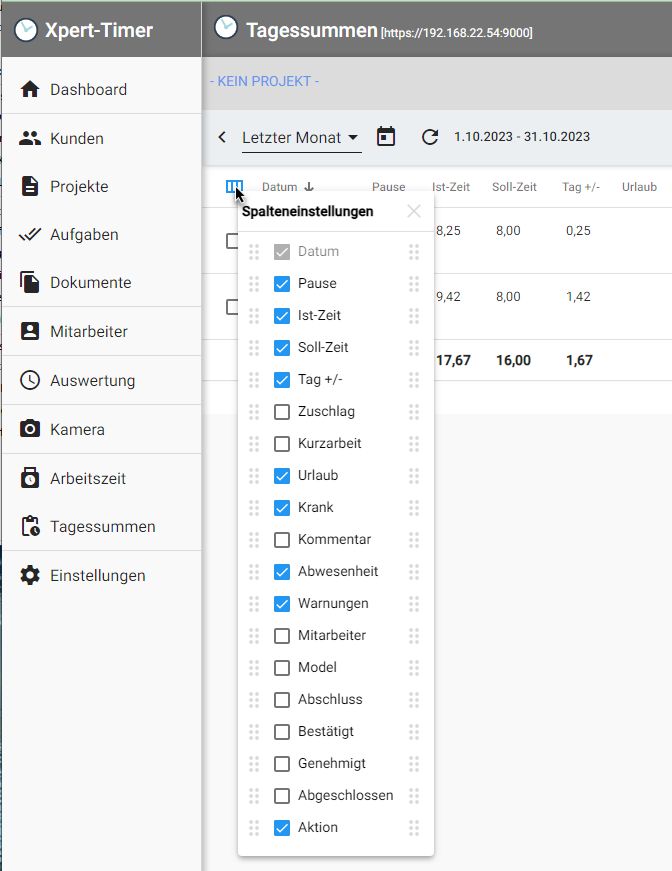Click the Dokumente icon in sidebar
The width and height of the screenshot is (672, 871).
31,283
